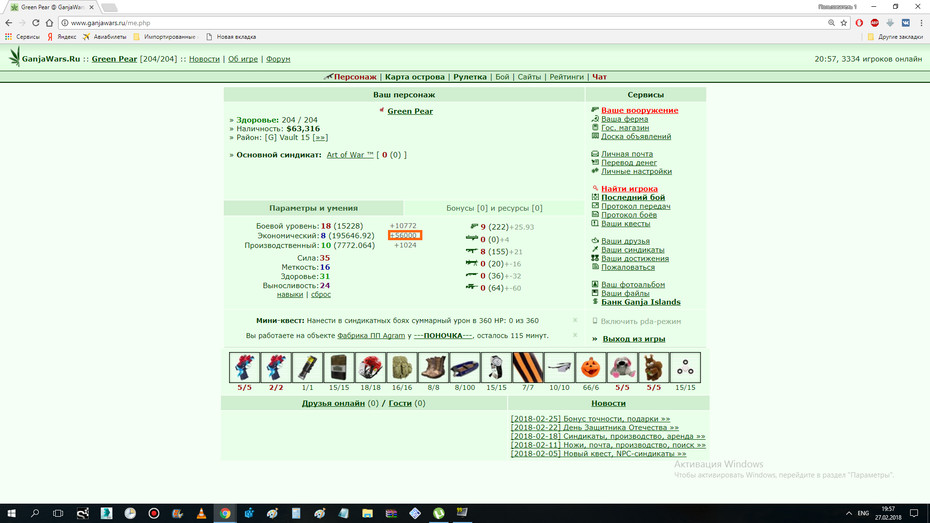Click the automatic weapon skill icon level 8

[472, 251]
